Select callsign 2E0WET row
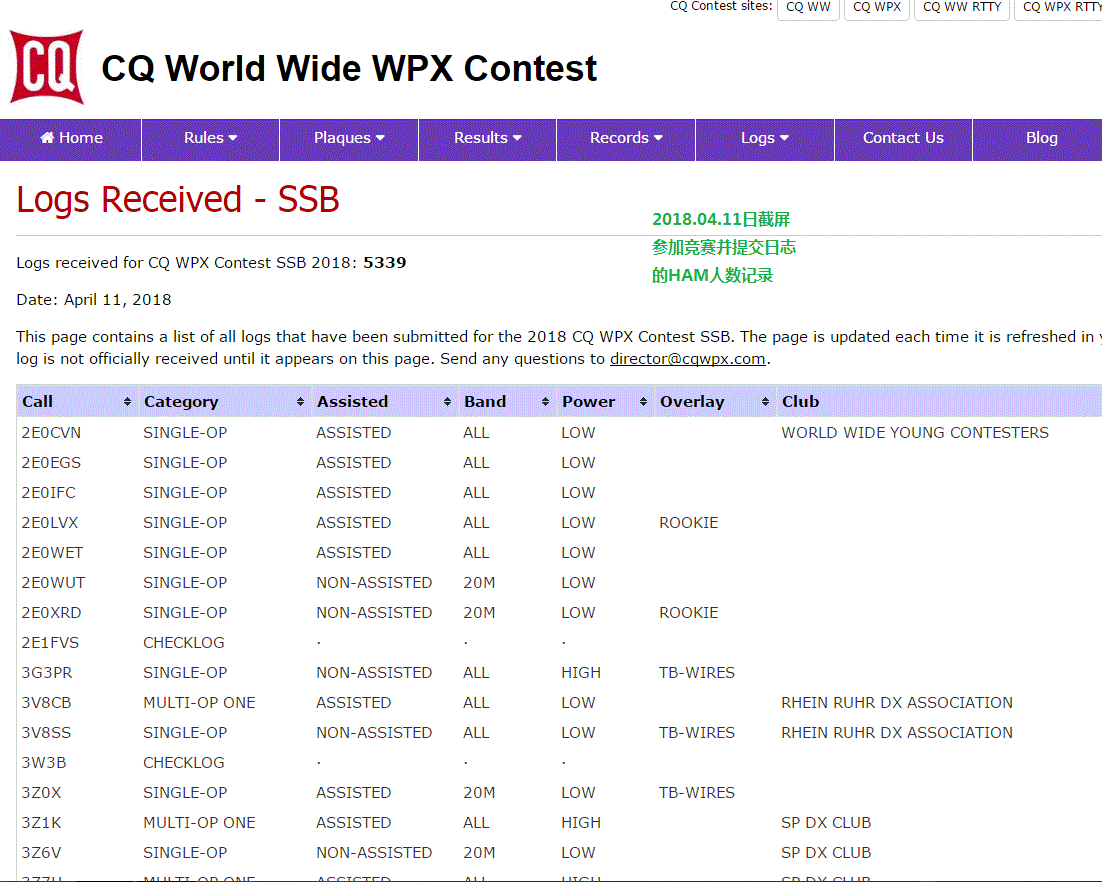Screen dimensions: 1102x882 click(52, 552)
